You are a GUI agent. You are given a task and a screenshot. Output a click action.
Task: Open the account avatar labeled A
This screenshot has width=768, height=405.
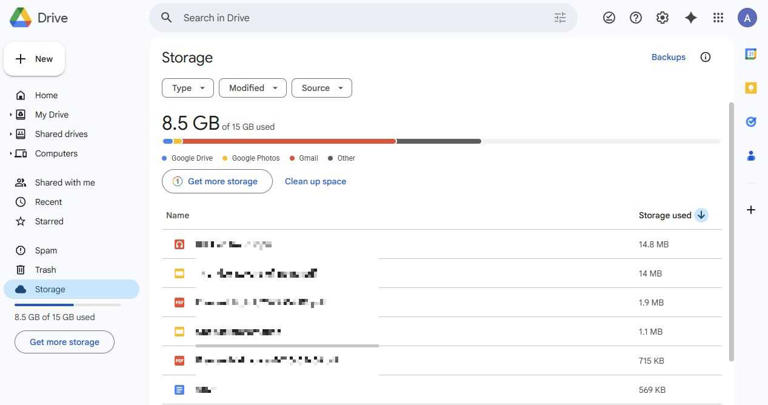coord(747,18)
